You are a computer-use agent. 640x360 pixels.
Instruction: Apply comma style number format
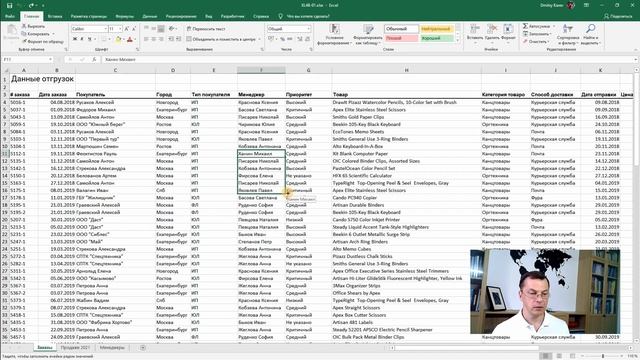click(x=290, y=39)
